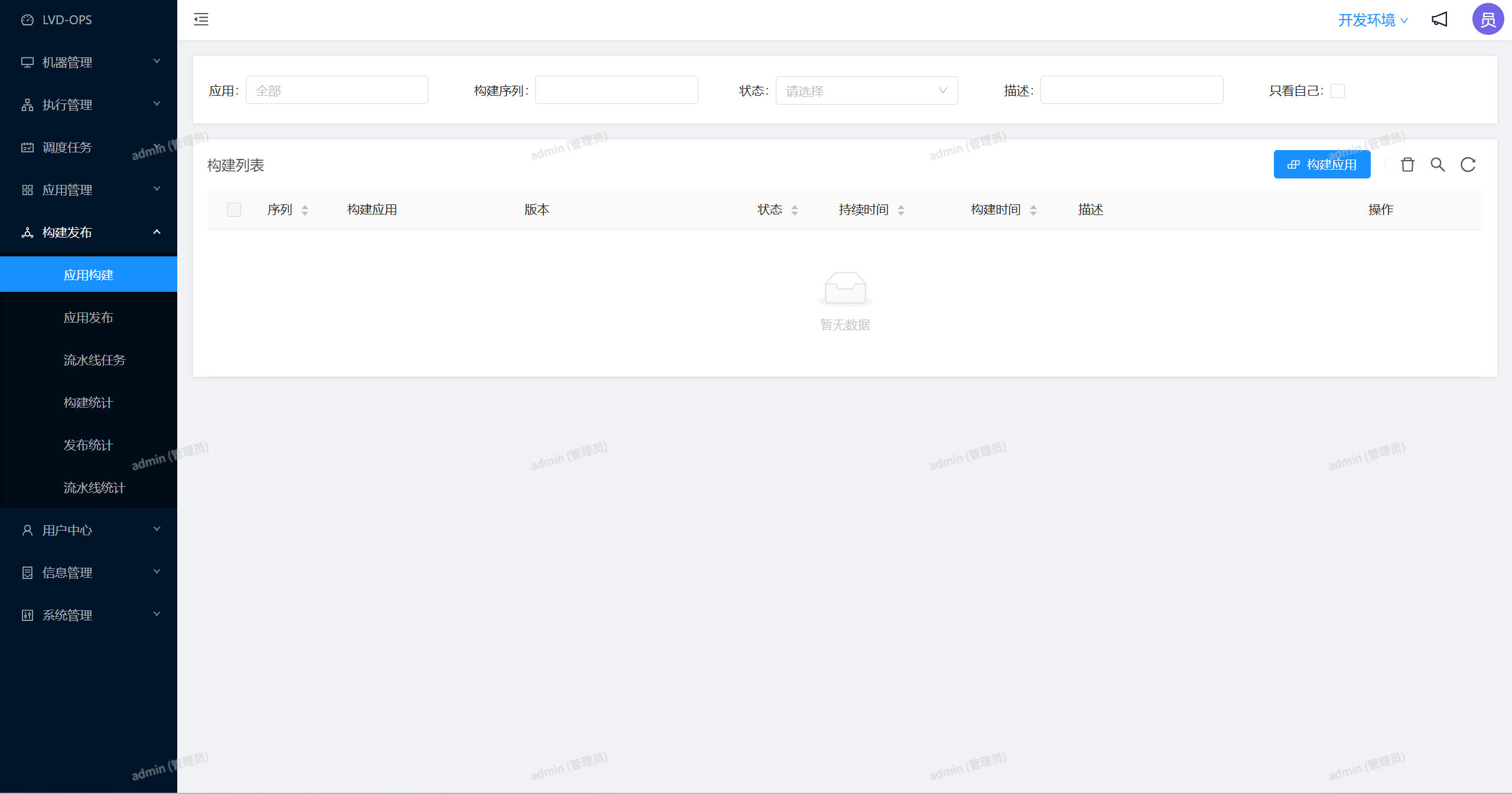Screen dimensions: 1512x794
Task: Collapse the sidebar with menu fold icon
Action: point(201,19)
